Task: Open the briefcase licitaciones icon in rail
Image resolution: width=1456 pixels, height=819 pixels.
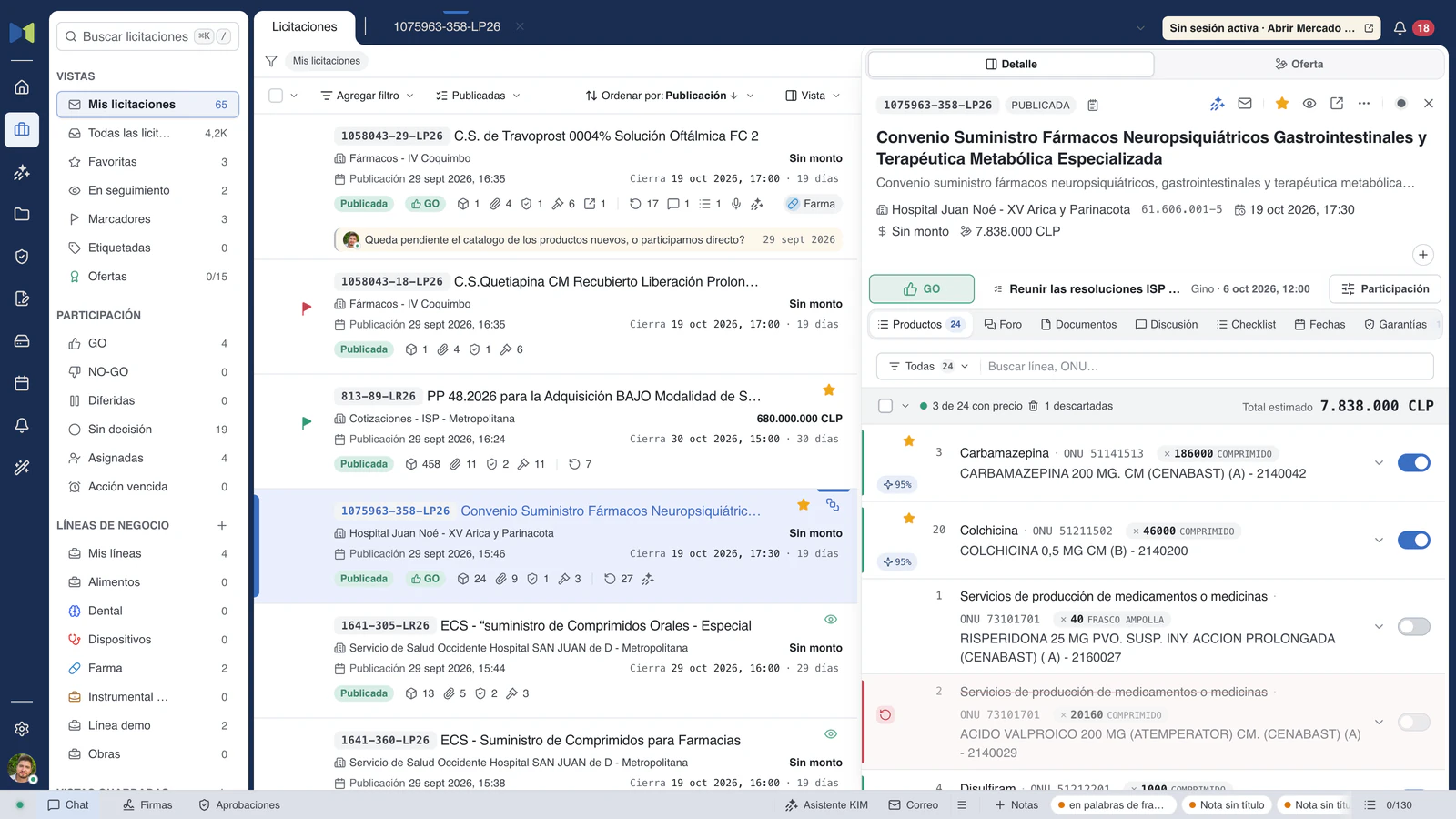Action: tap(22, 129)
